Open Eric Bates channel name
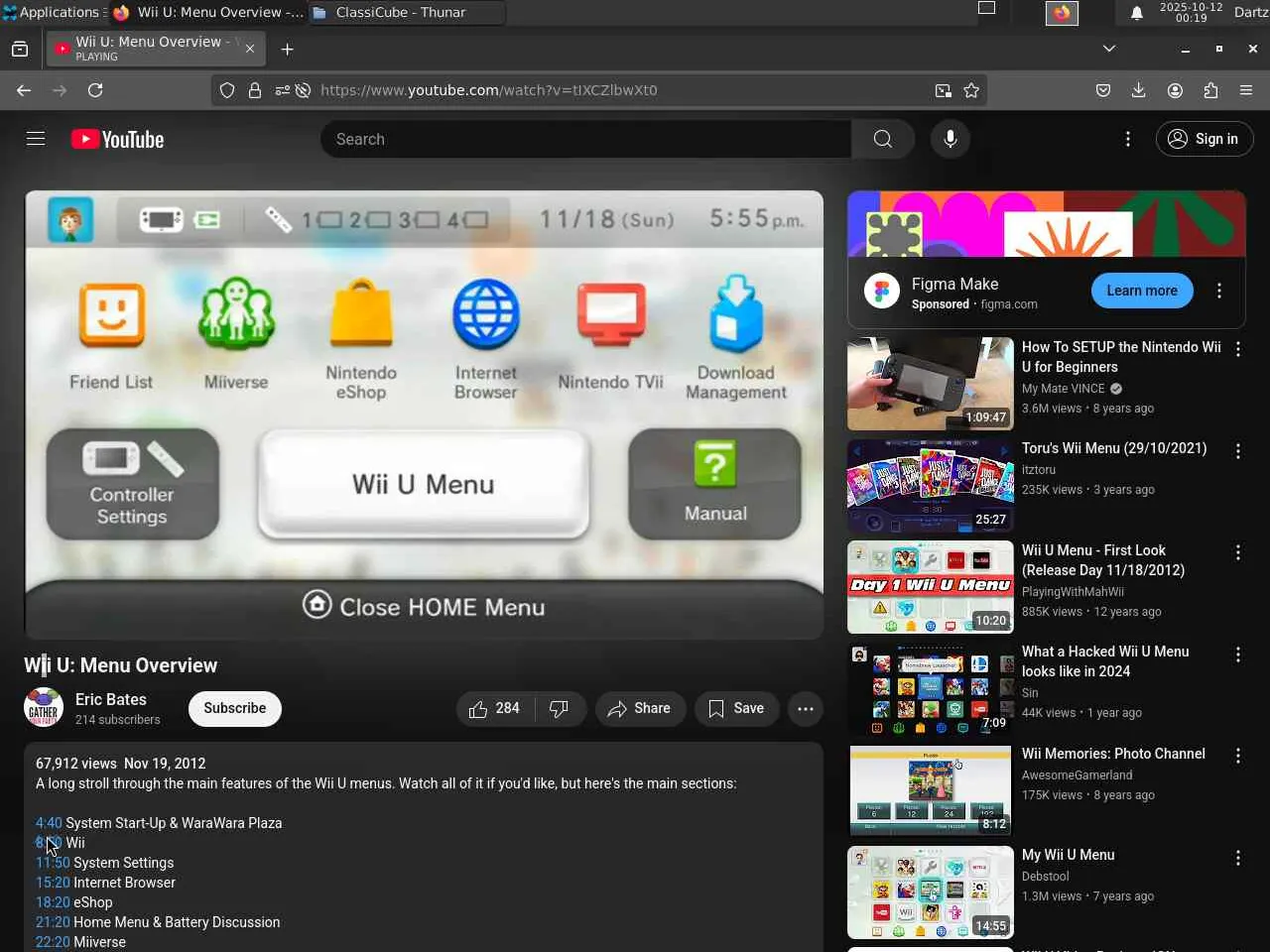1270x952 pixels. coord(111,699)
